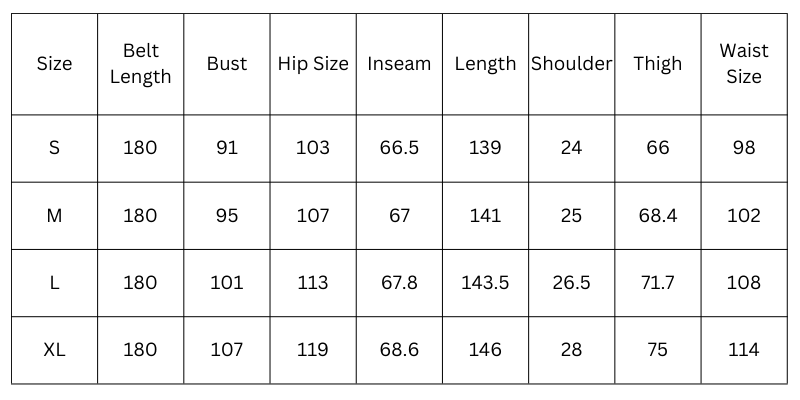
Task: Click the inseam value 66.5
Action: point(399,148)
